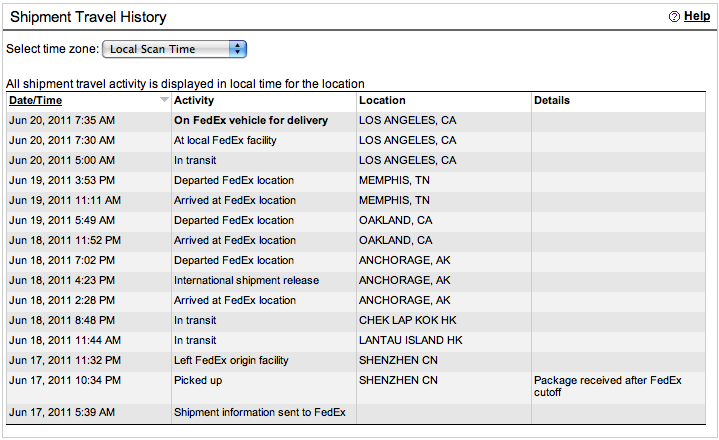
Task: Click the Help question mark icon
Action: [x=674, y=17]
